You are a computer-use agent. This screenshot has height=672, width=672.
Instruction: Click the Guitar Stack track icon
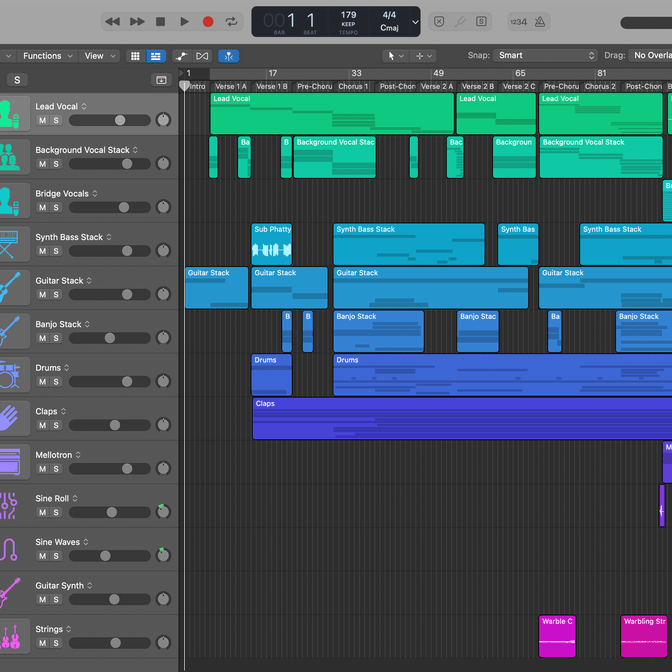point(10,288)
